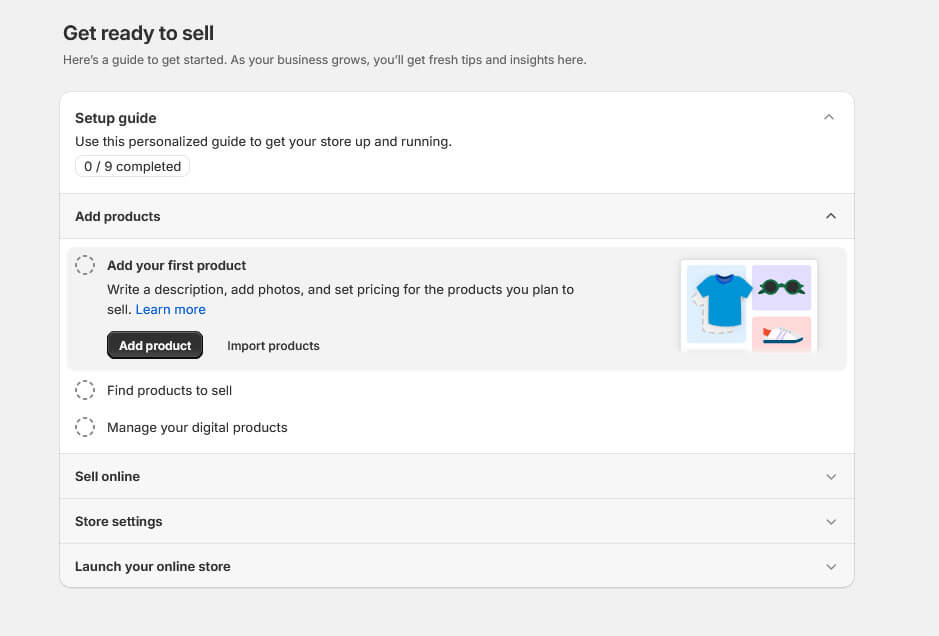
Task: Expand the Store settings chevron
Action: 830,522
